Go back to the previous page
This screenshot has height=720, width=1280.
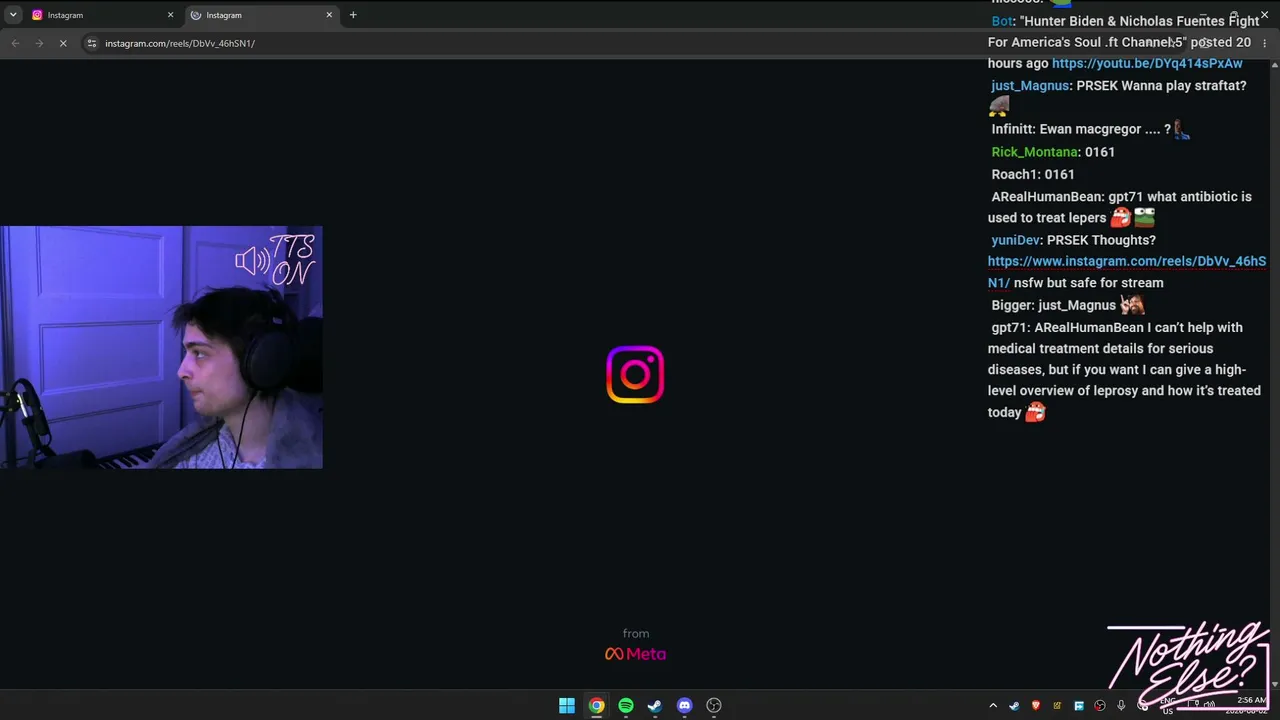[15, 43]
